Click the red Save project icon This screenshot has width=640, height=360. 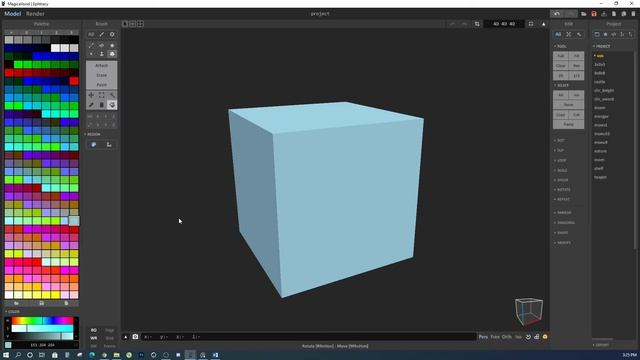pyautogui.click(x=594, y=13)
